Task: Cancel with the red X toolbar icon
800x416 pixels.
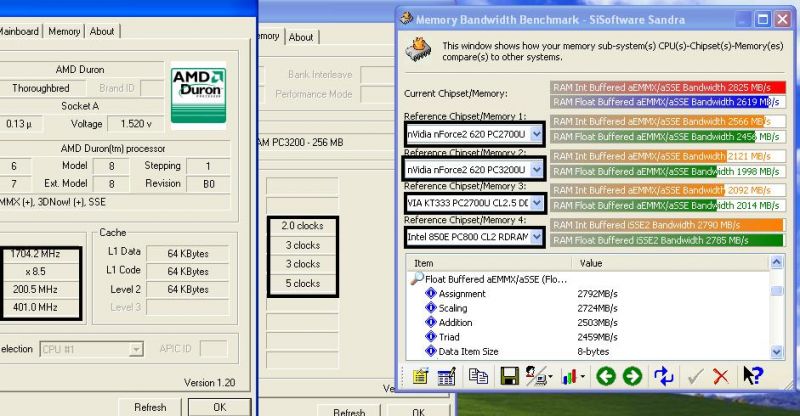Action: click(720, 377)
